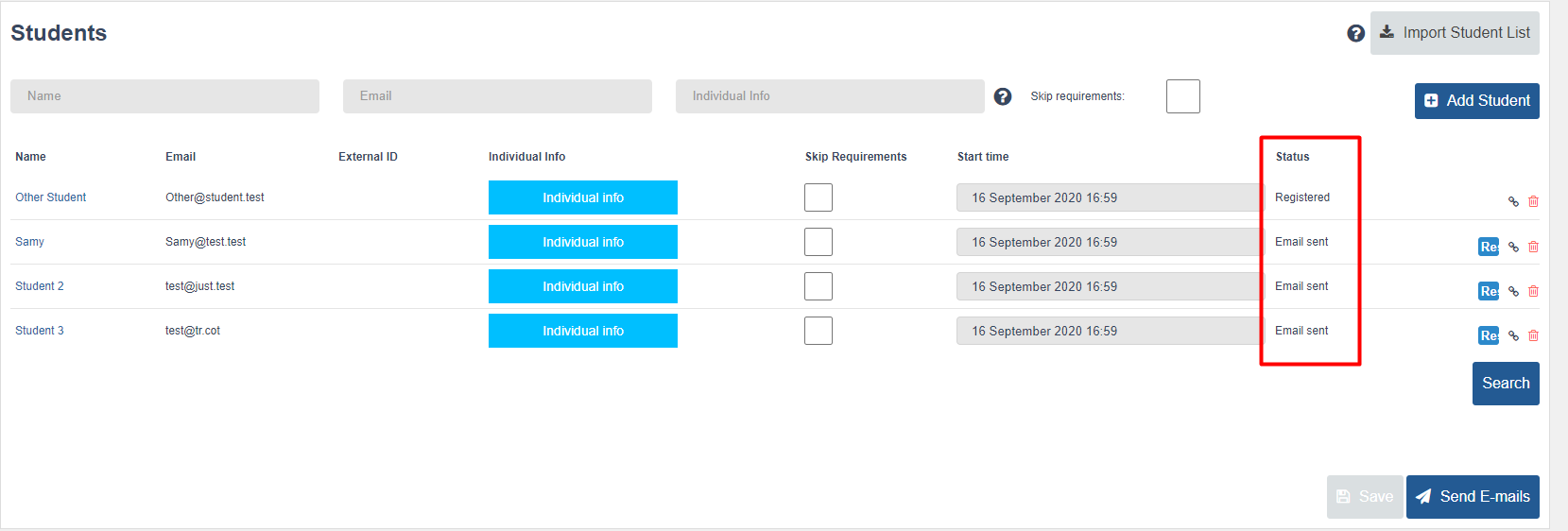
Task: Check Skip Requirements for Samy
Action: (x=818, y=242)
